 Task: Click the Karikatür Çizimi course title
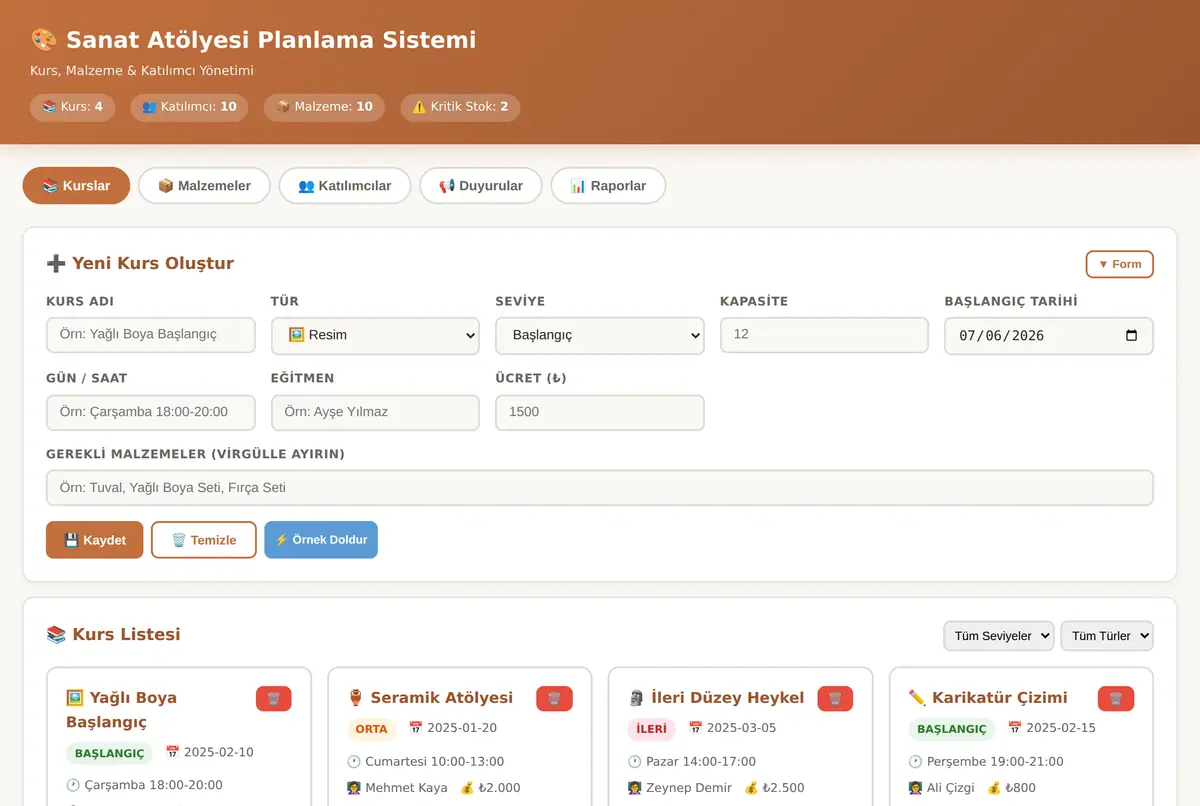click(988, 698)
